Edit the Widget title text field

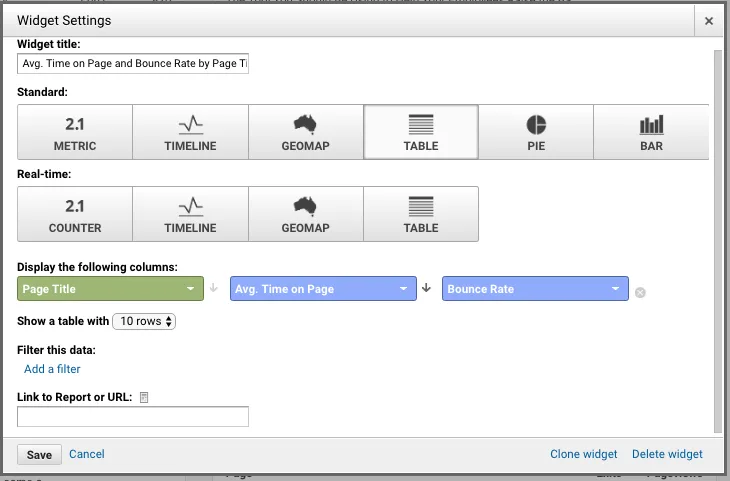click(133, 63)
